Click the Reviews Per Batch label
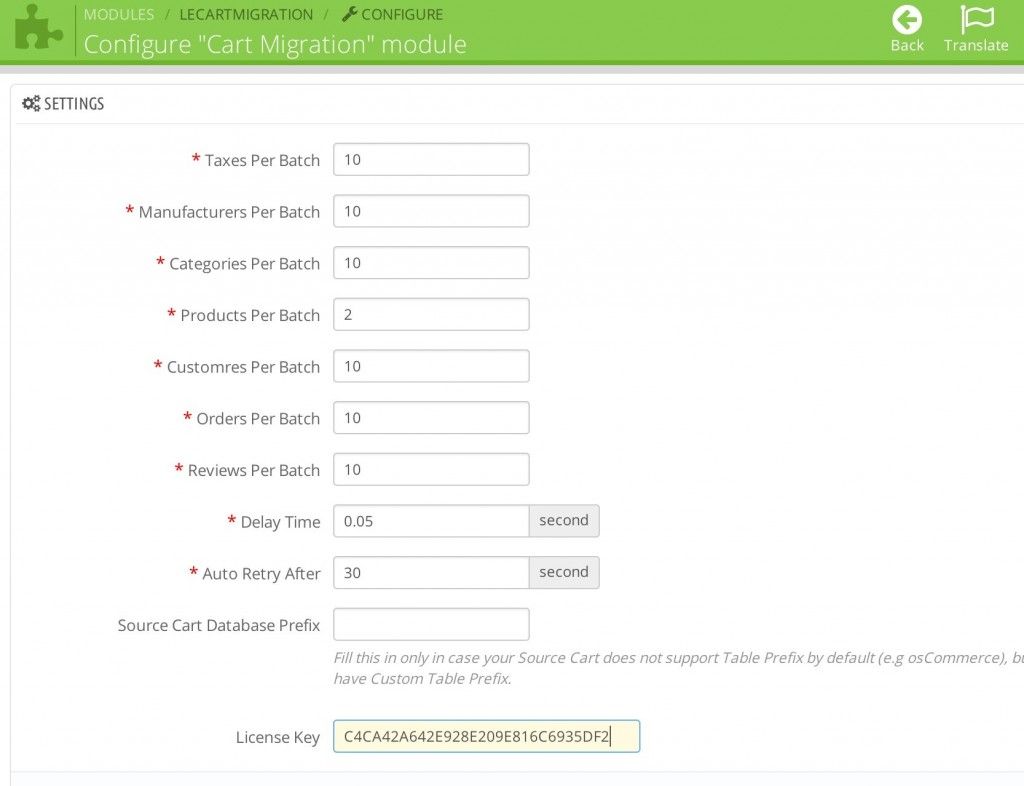This screenshot has width=1024, height=786. pyautogui.click(x=253, y=470)
